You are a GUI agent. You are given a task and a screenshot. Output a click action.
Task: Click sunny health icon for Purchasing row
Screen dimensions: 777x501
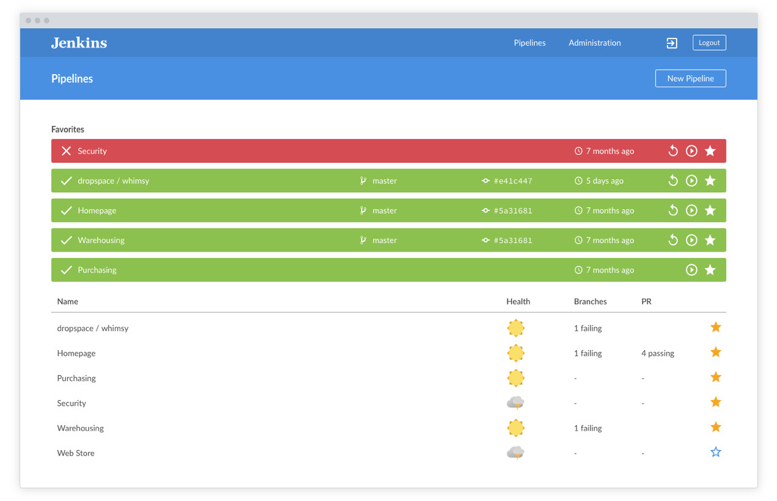coord(515,378)
